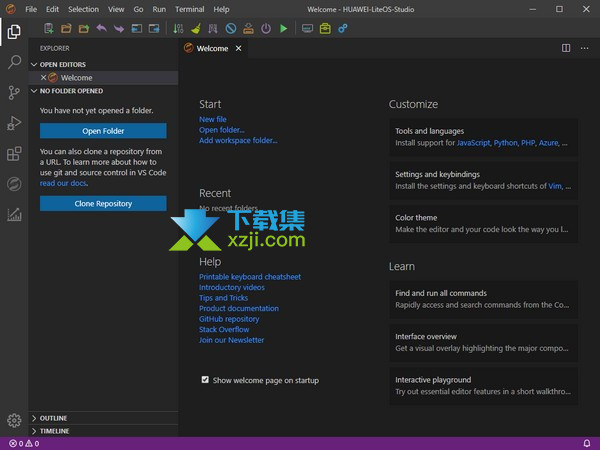The height and width of the screenshot is (450, 600).
Task: Click the window left-arrow layout icon
Action: point(137,28)
